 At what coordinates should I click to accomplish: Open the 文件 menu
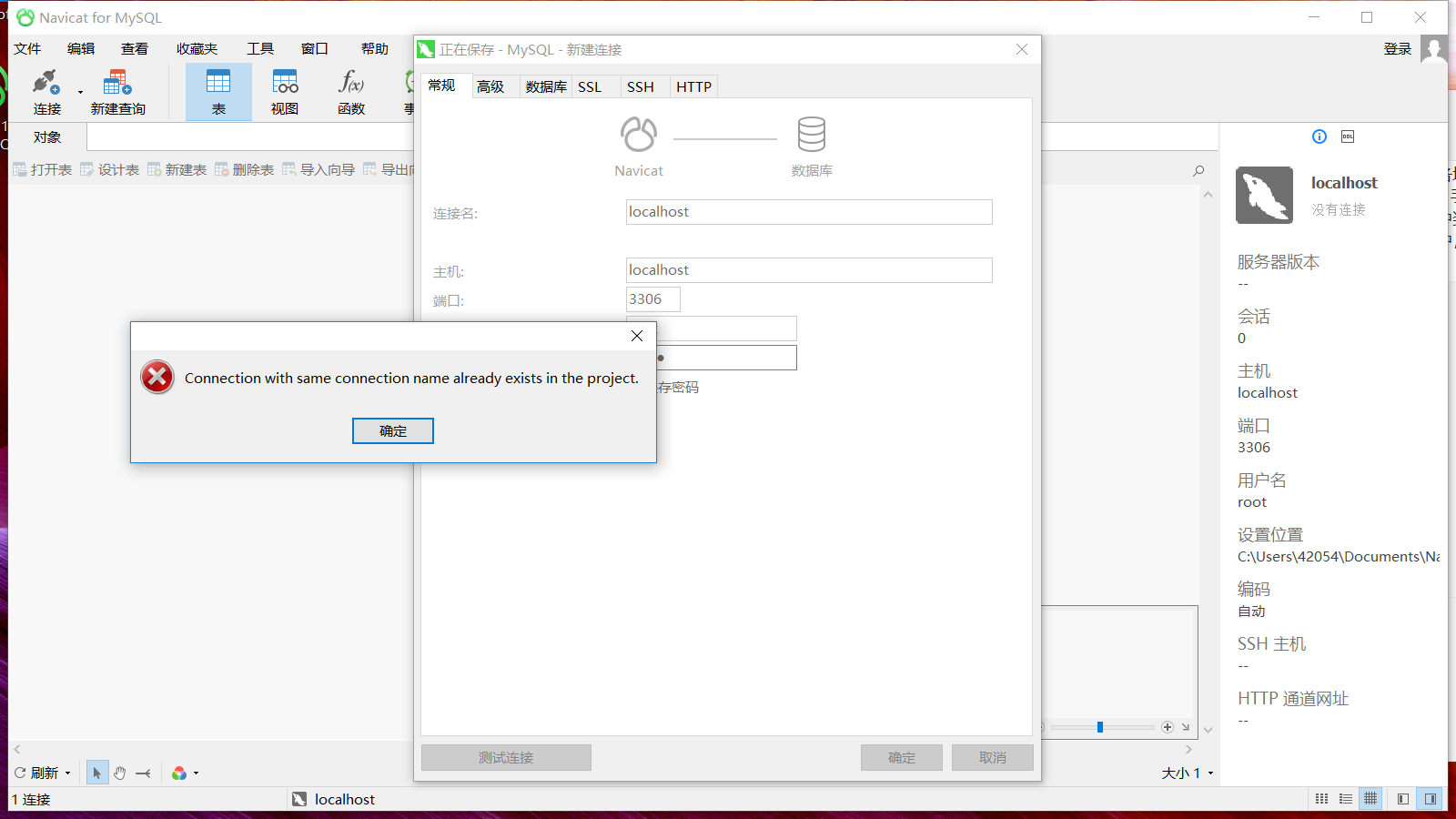(27, 49)
